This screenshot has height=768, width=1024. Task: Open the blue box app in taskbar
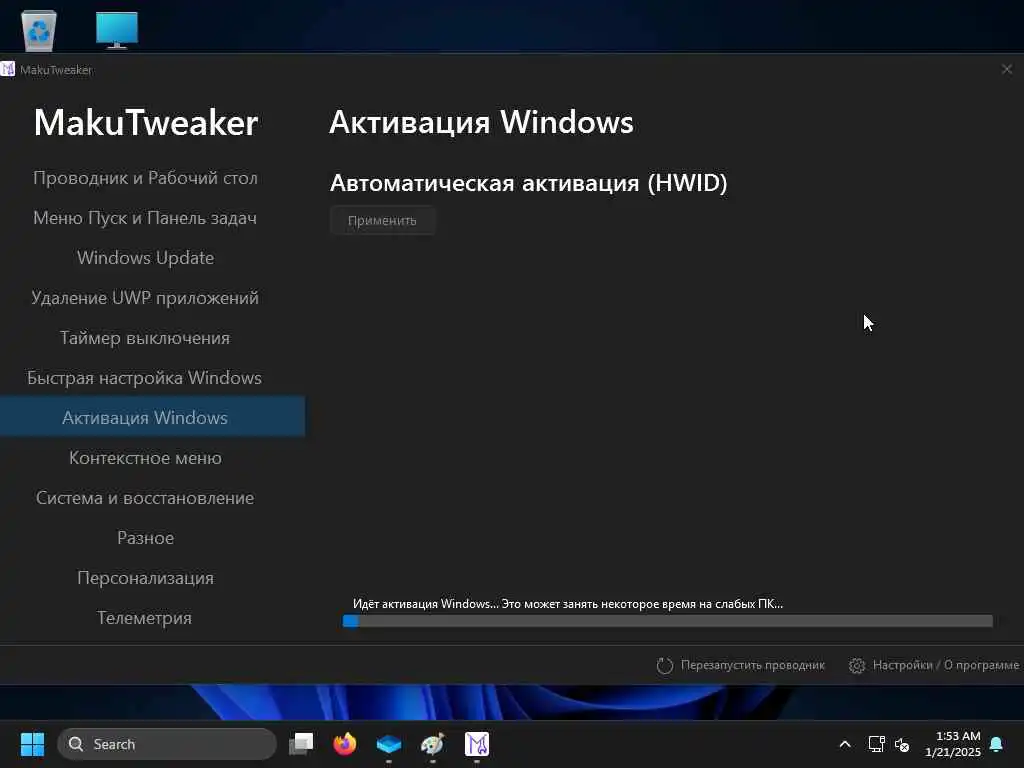pos(389,744)
